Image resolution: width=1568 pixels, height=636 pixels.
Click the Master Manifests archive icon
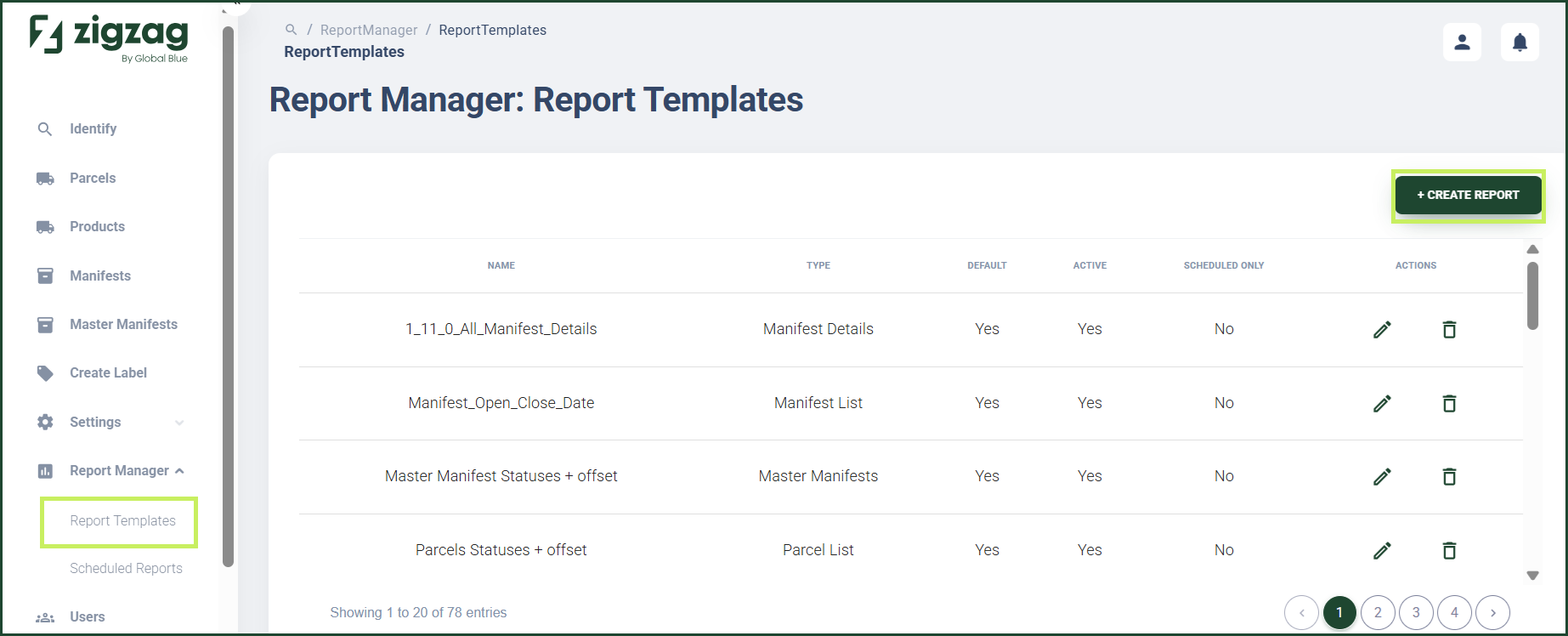(45, 325)
